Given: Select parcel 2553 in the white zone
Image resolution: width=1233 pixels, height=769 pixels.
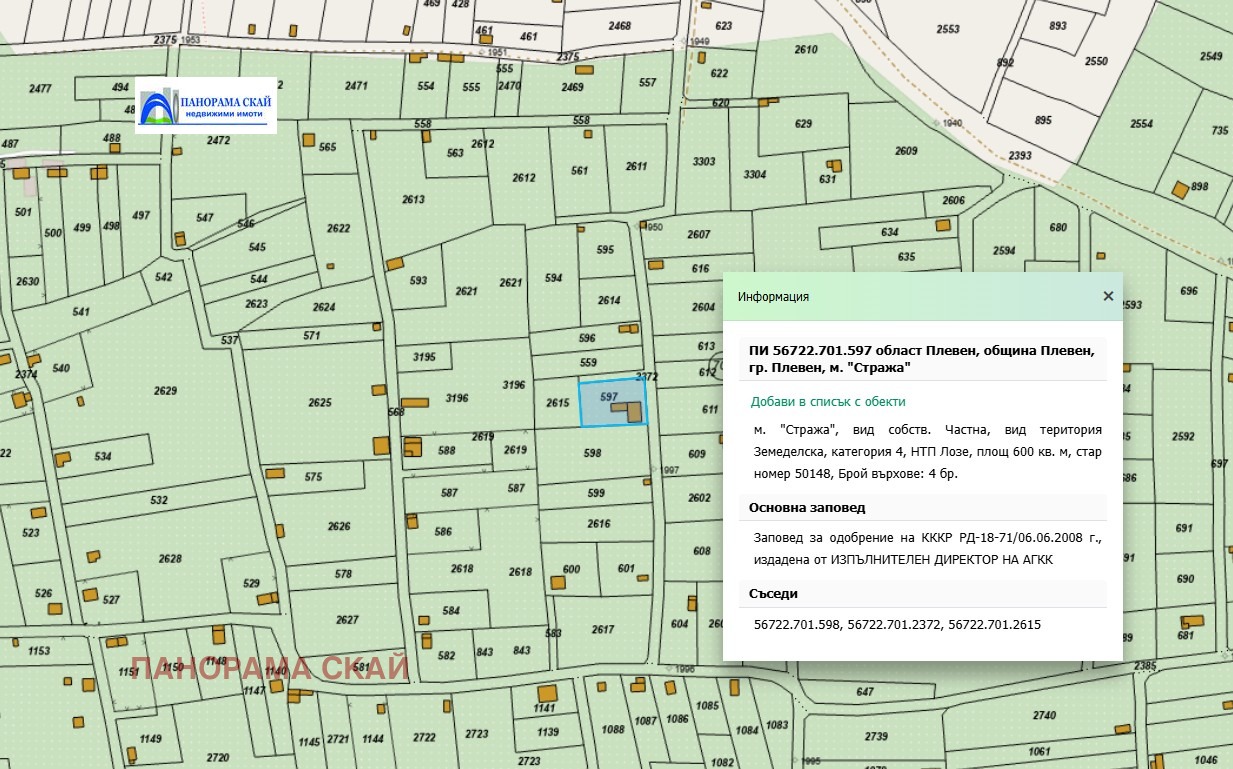Looking at the screenshot, I should [948, 29].
